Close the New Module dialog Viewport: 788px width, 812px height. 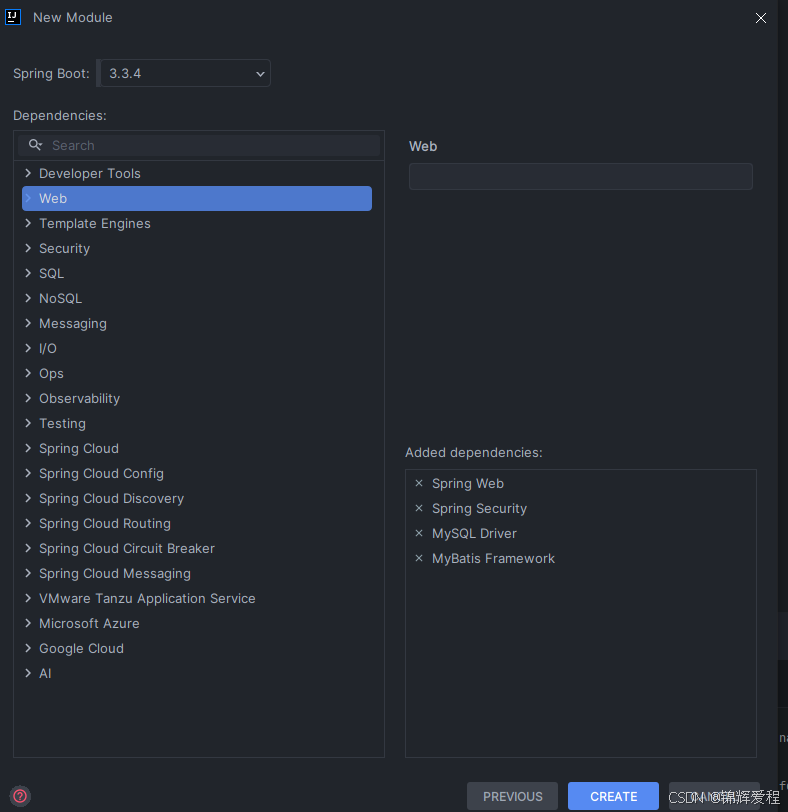[761, 18]
